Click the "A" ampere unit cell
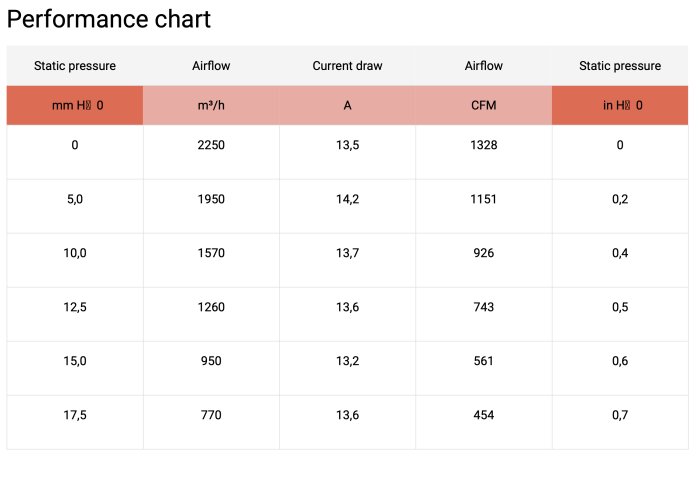700x479 pixels. 347,105
